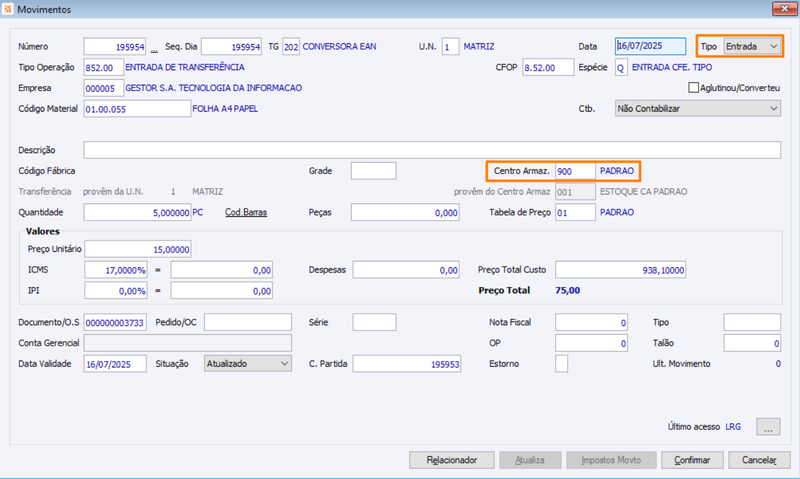Image resolution: width=800 pixels, height=479 pixels.
Task: Click the Talão input field
Action: tap(752, 343)
